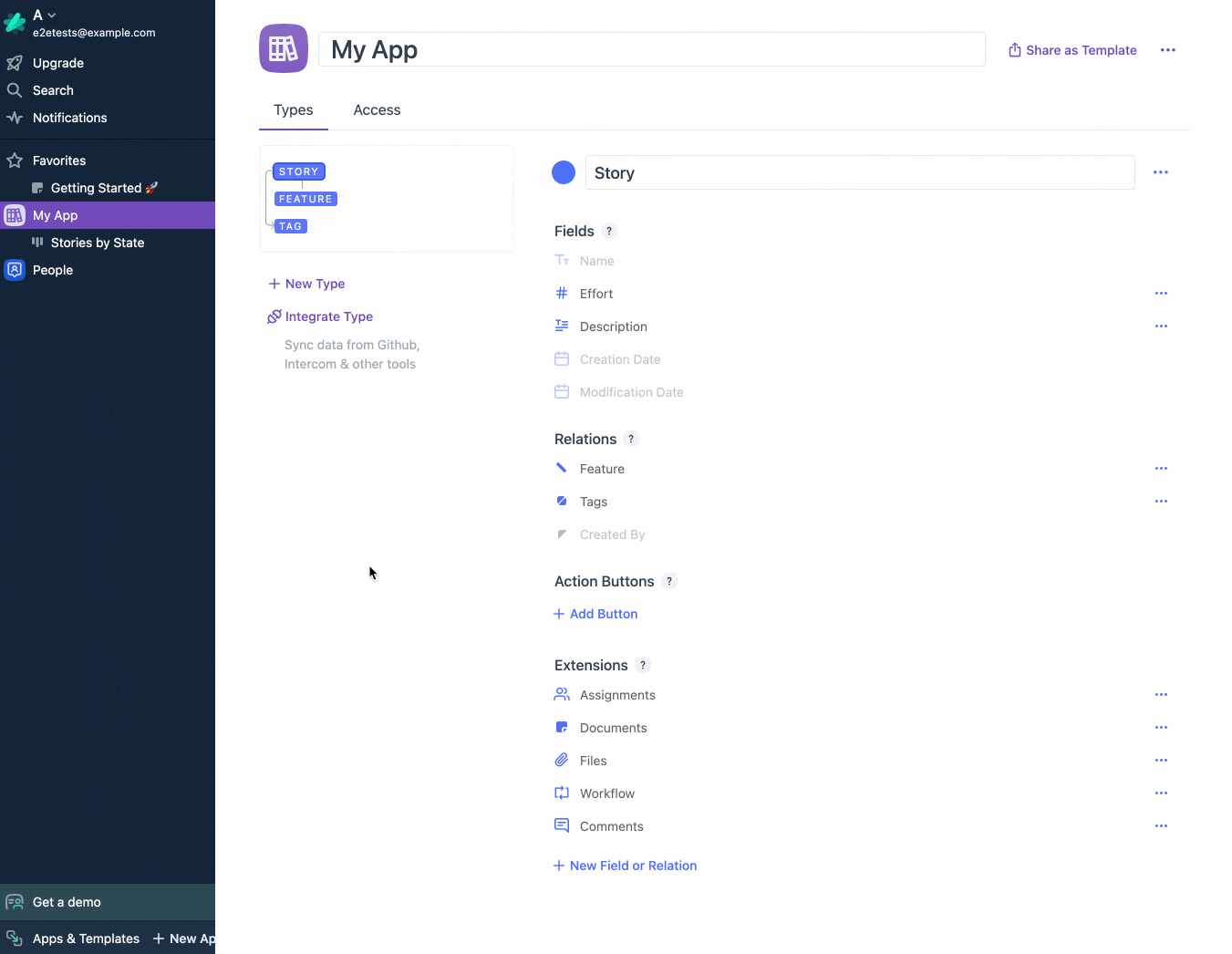Open Stories by State in sidebar
The image size is (1232, 954).
tap(97, 243)
